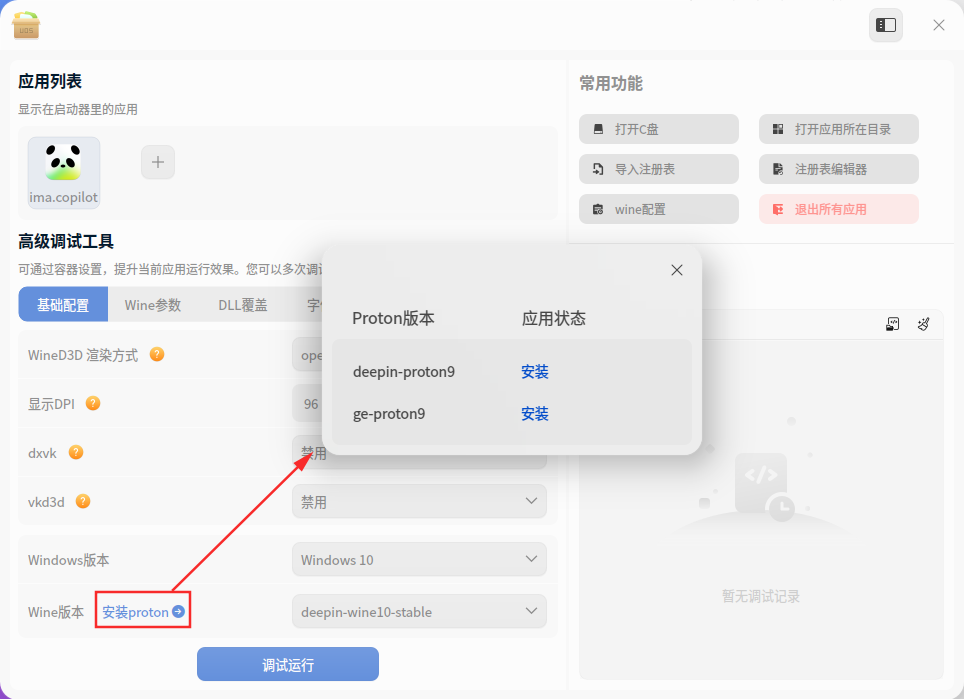Select the ima.copilot panda app
Image resolution: width=964 pixels, height=699 pixels.
tap(63, 172)
